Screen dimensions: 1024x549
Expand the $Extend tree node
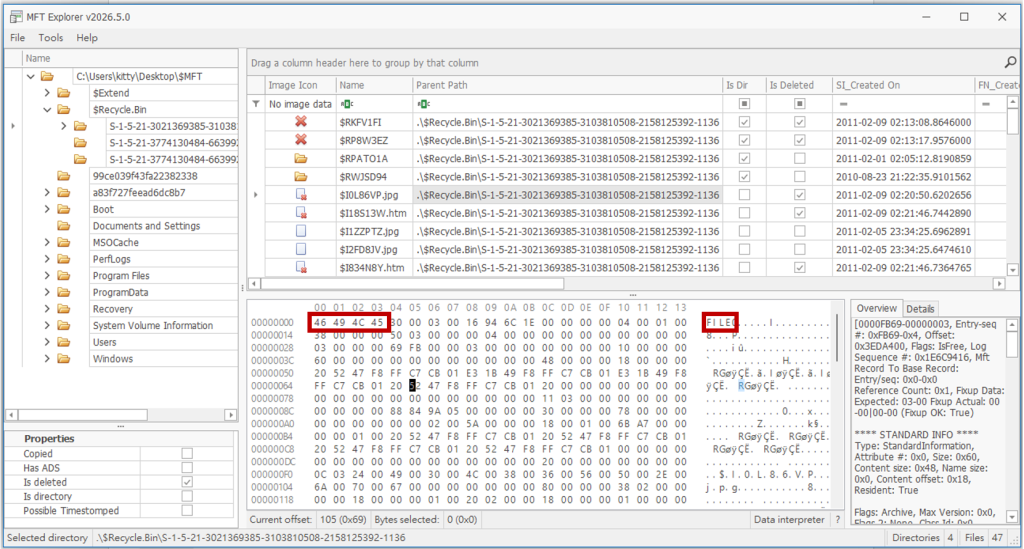tap(47, 93)
